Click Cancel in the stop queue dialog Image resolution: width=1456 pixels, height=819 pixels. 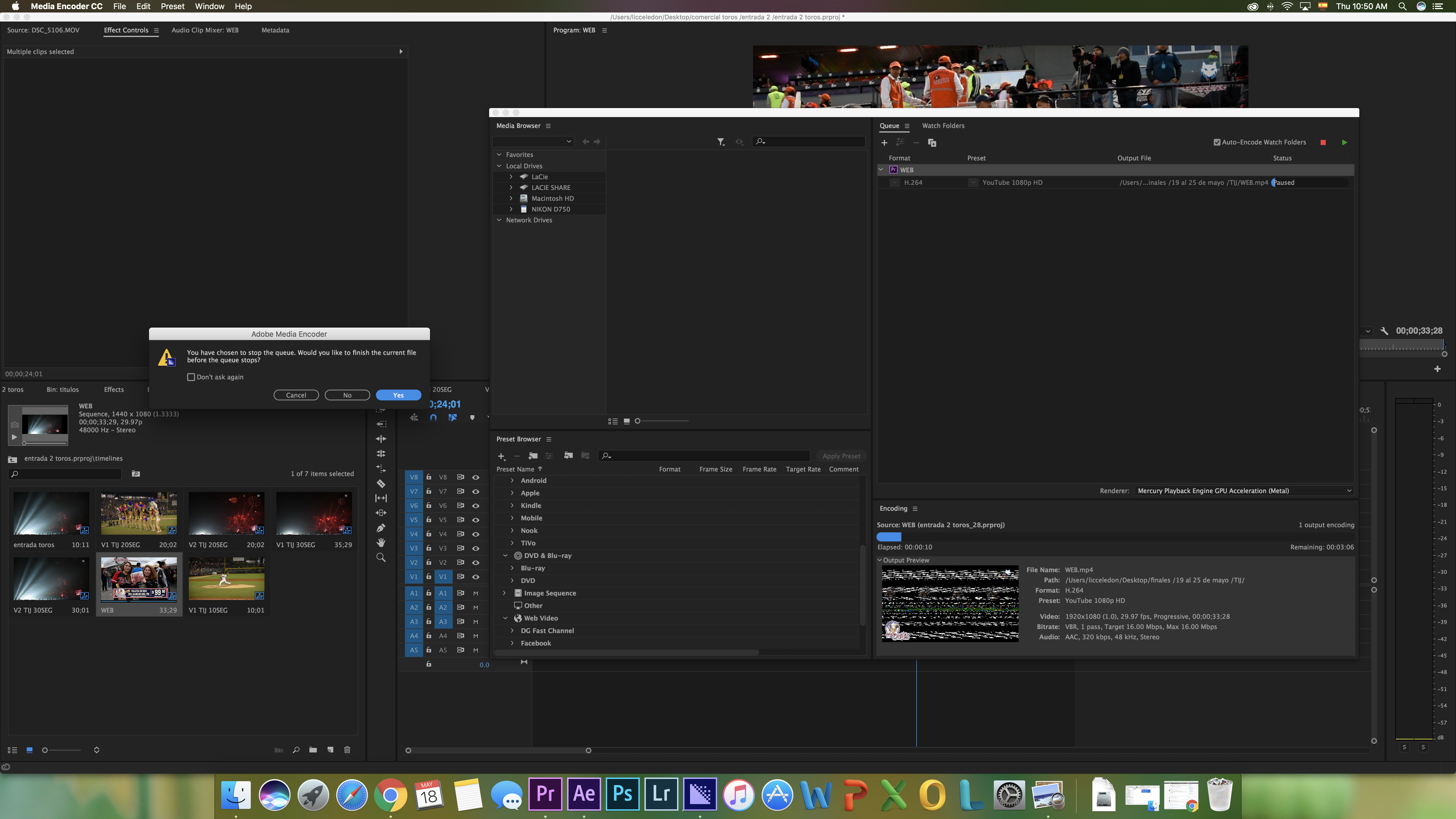click(x=296, y=394)
